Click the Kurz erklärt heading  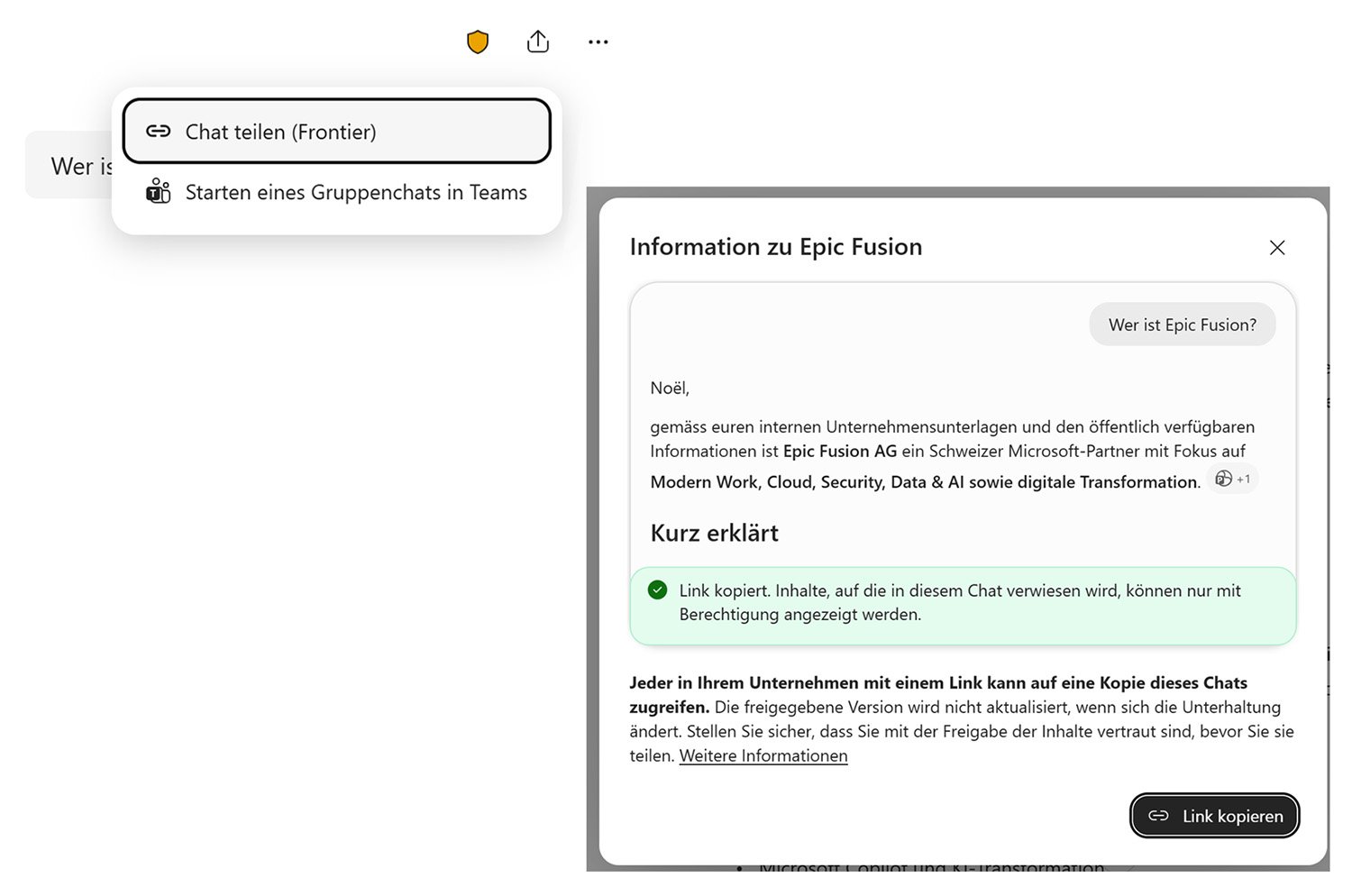715,533
